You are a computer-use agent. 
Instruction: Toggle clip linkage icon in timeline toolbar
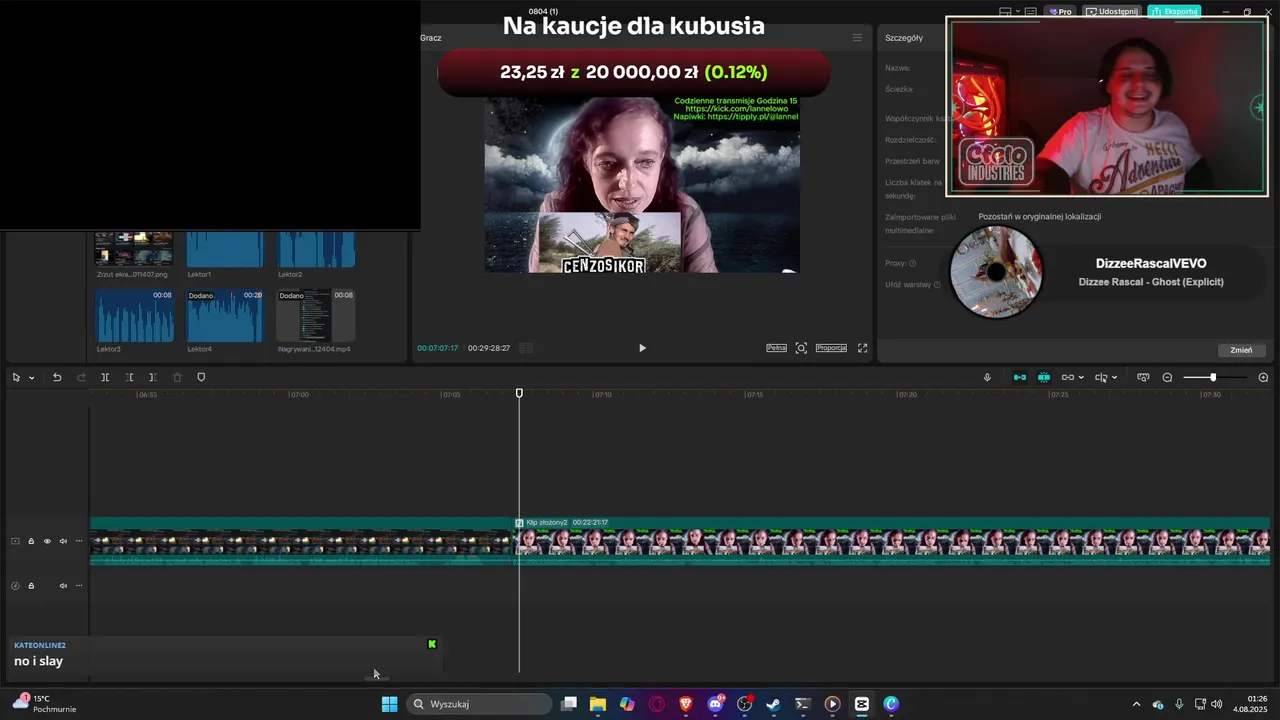pyautogui.click(x=1068, y=377)
